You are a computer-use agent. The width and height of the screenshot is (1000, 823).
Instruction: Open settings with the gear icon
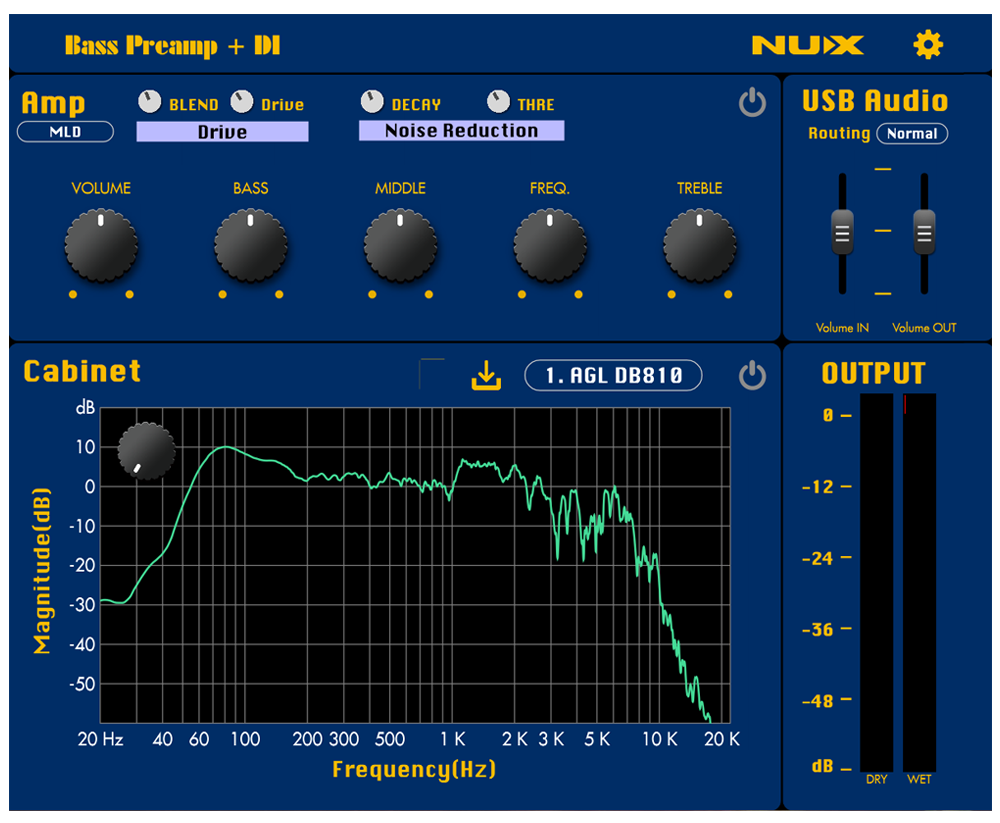pos(928,44)
